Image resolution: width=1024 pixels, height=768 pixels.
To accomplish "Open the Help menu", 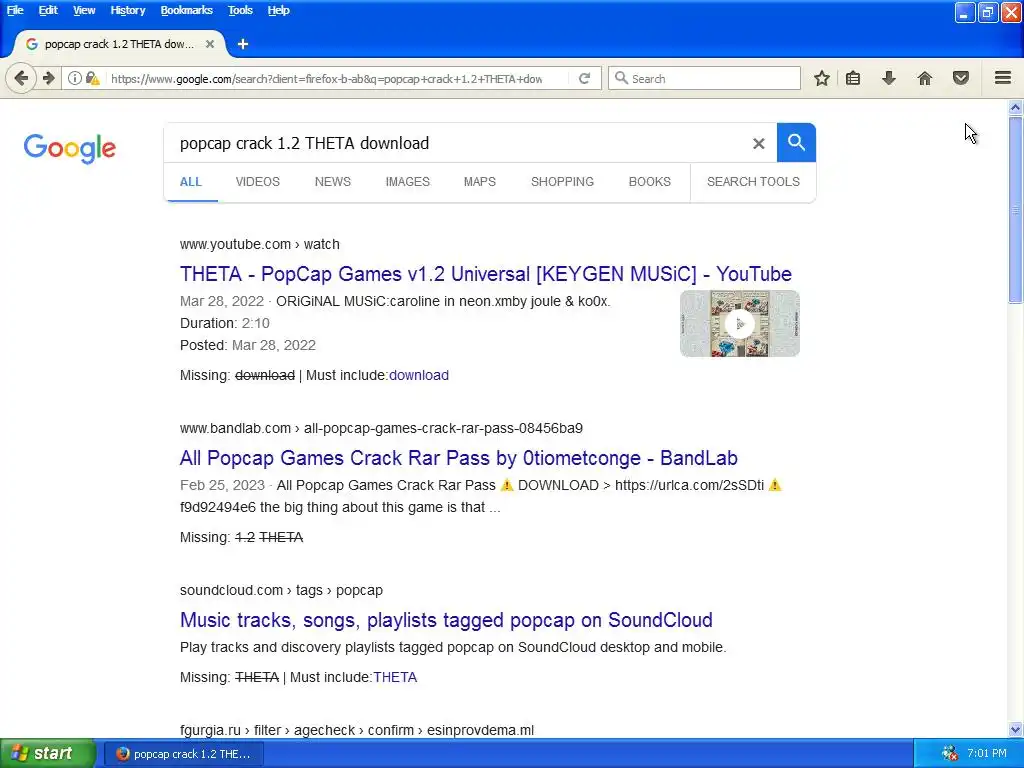I will (278, 10).
